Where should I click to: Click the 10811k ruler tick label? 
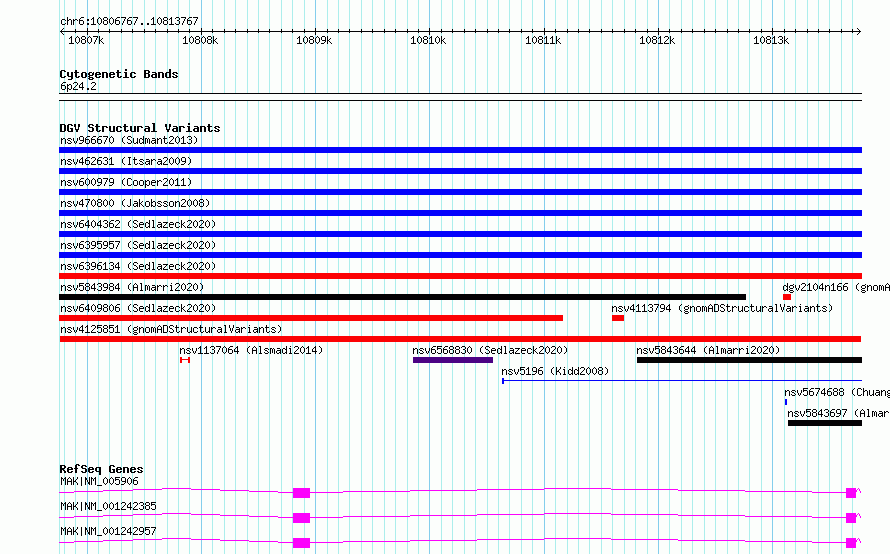point(543,40)
